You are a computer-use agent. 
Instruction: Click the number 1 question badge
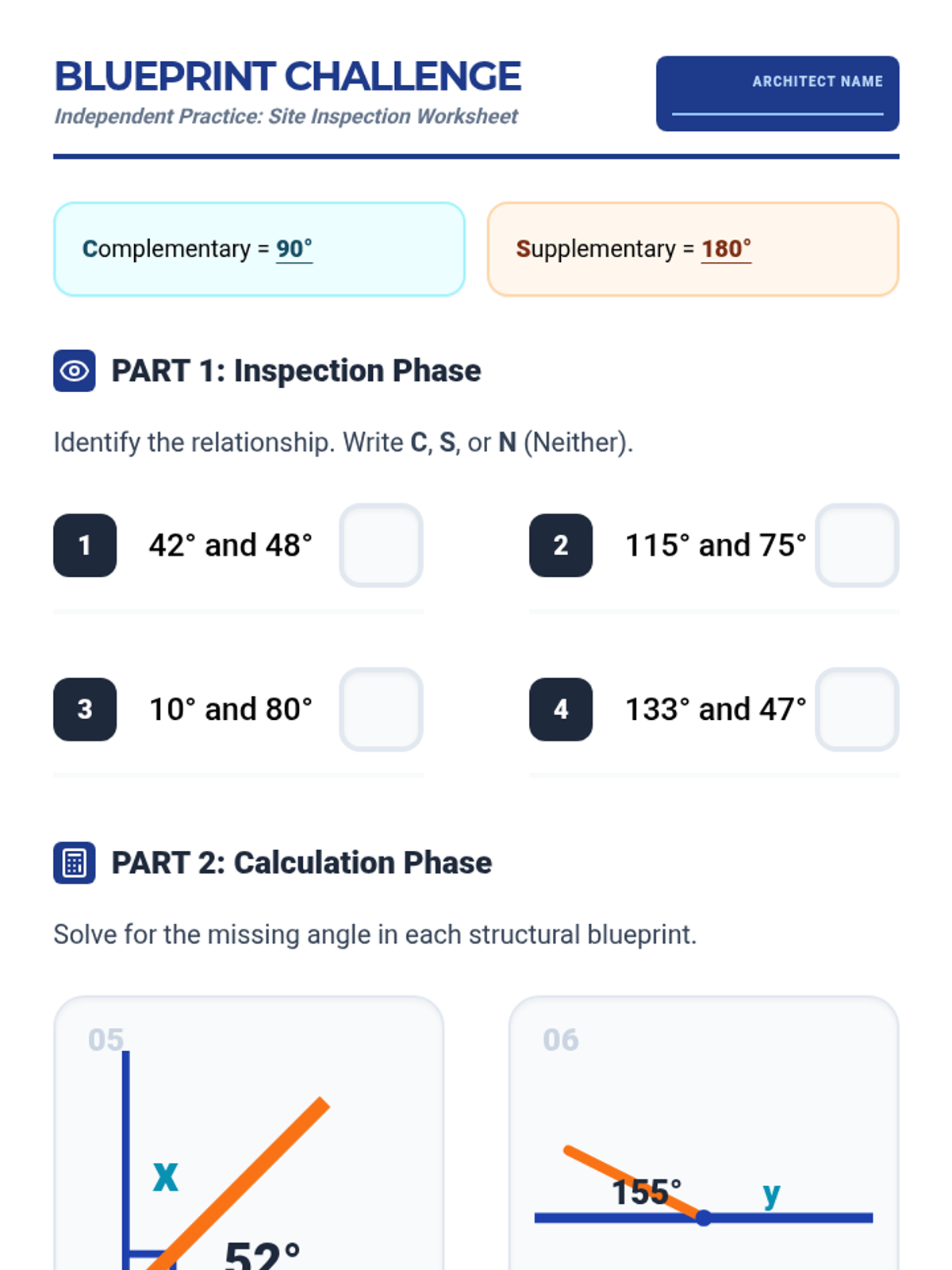pyautogui.click(x=85, y=545)
